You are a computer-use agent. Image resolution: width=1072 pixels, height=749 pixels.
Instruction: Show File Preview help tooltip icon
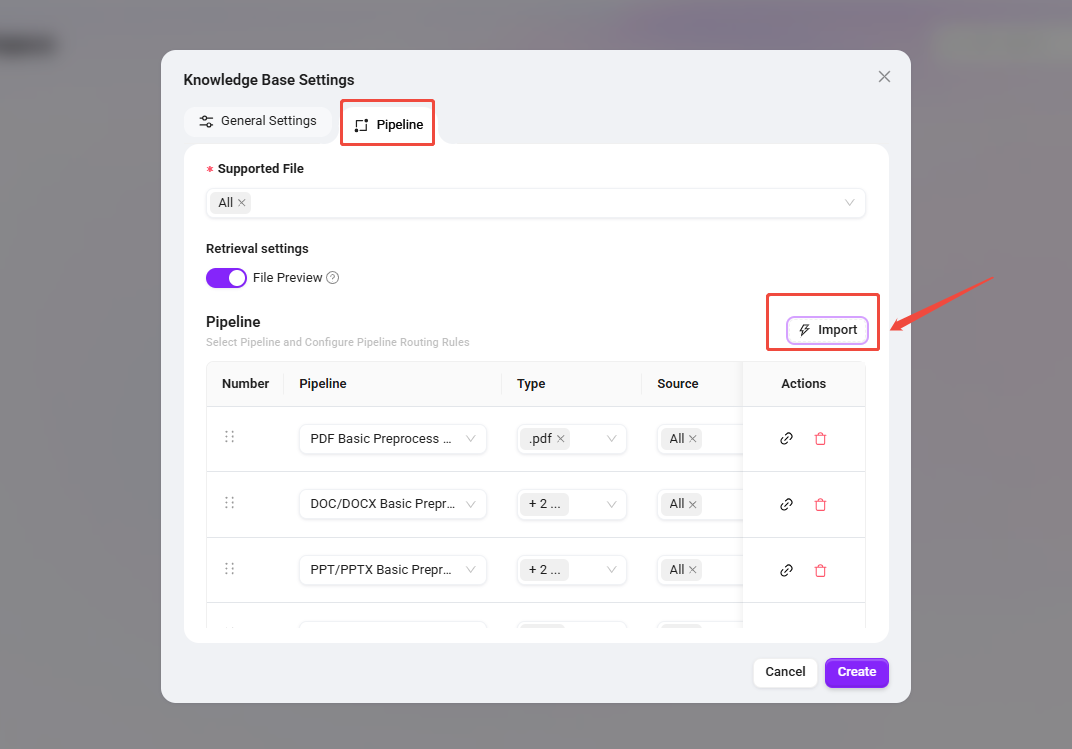pos(332,277)
